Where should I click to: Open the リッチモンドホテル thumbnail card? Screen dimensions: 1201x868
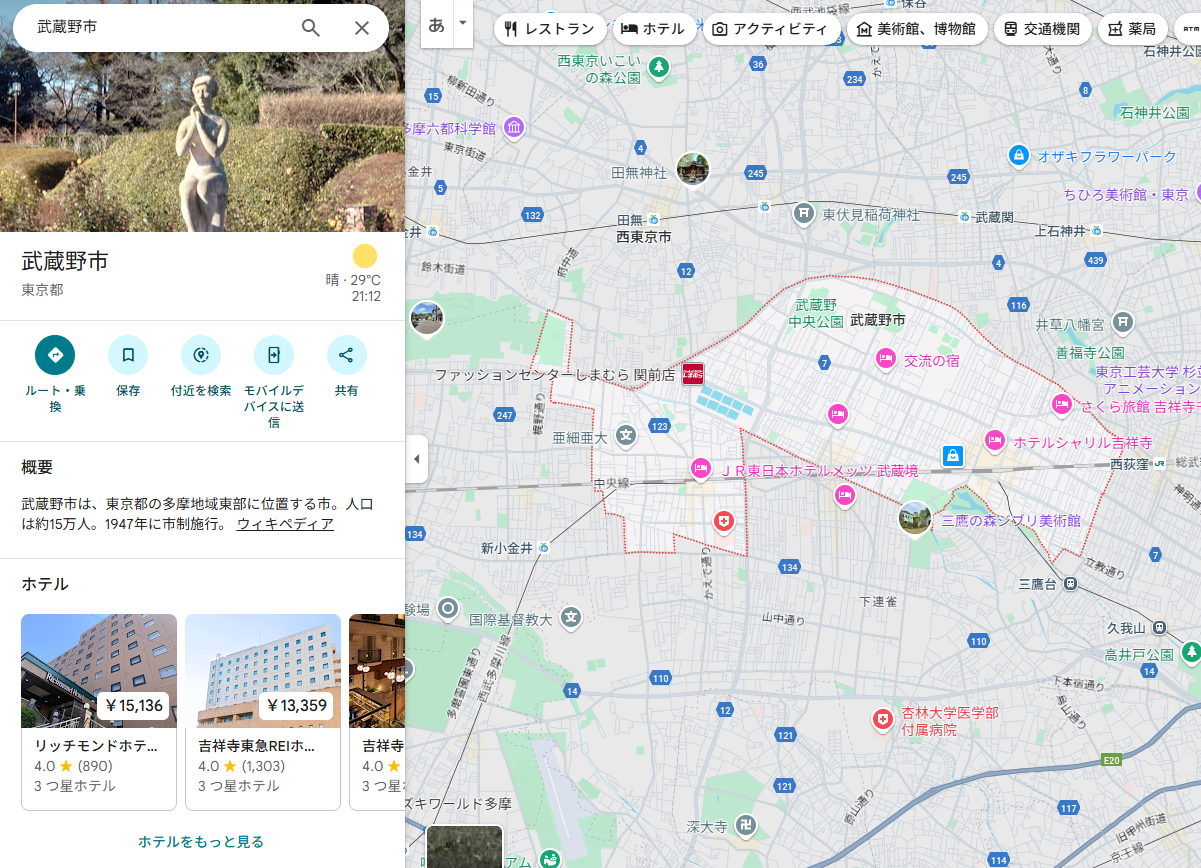(99, 711)
